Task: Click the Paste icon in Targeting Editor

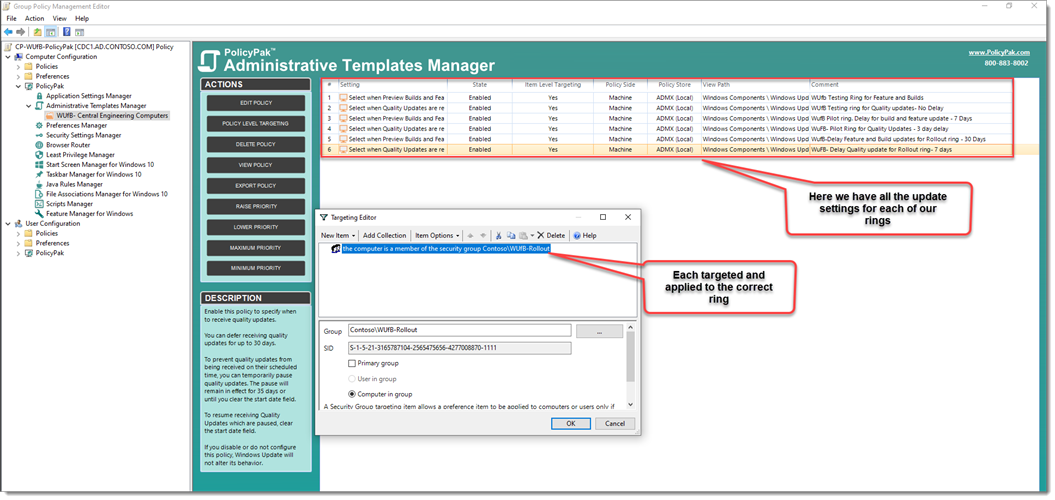Action: point(522,236)
